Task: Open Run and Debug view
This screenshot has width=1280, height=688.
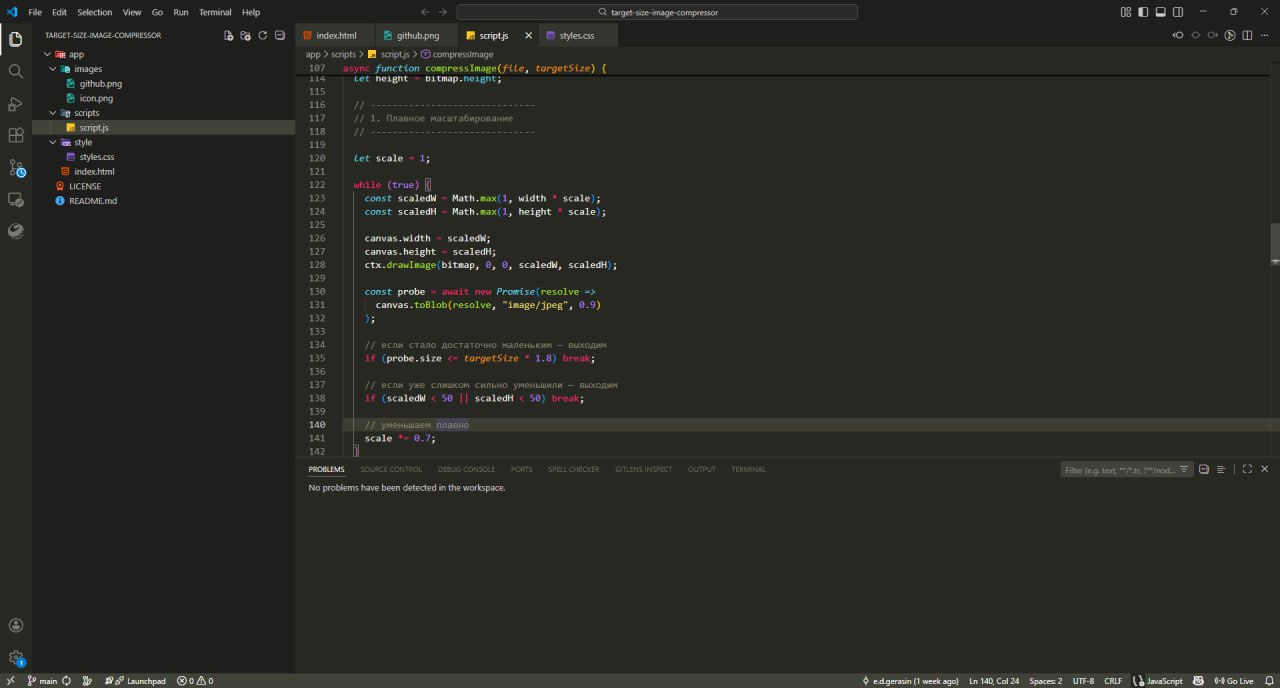Action: (x=15, y=104)
